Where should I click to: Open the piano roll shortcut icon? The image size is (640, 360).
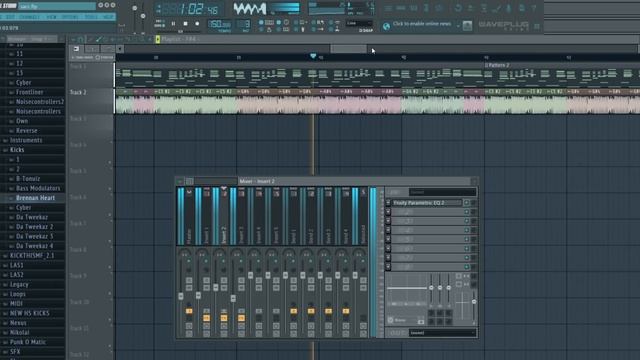pos(413,8)
